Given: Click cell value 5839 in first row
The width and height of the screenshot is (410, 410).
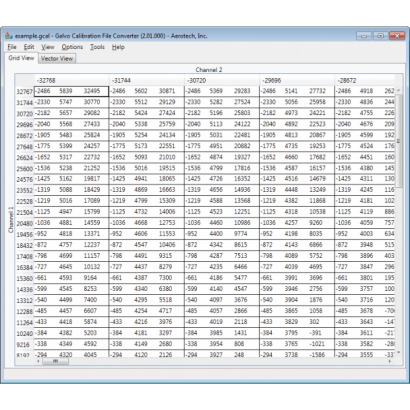Looking at the screenshot, I should click(x=66, y=91).
